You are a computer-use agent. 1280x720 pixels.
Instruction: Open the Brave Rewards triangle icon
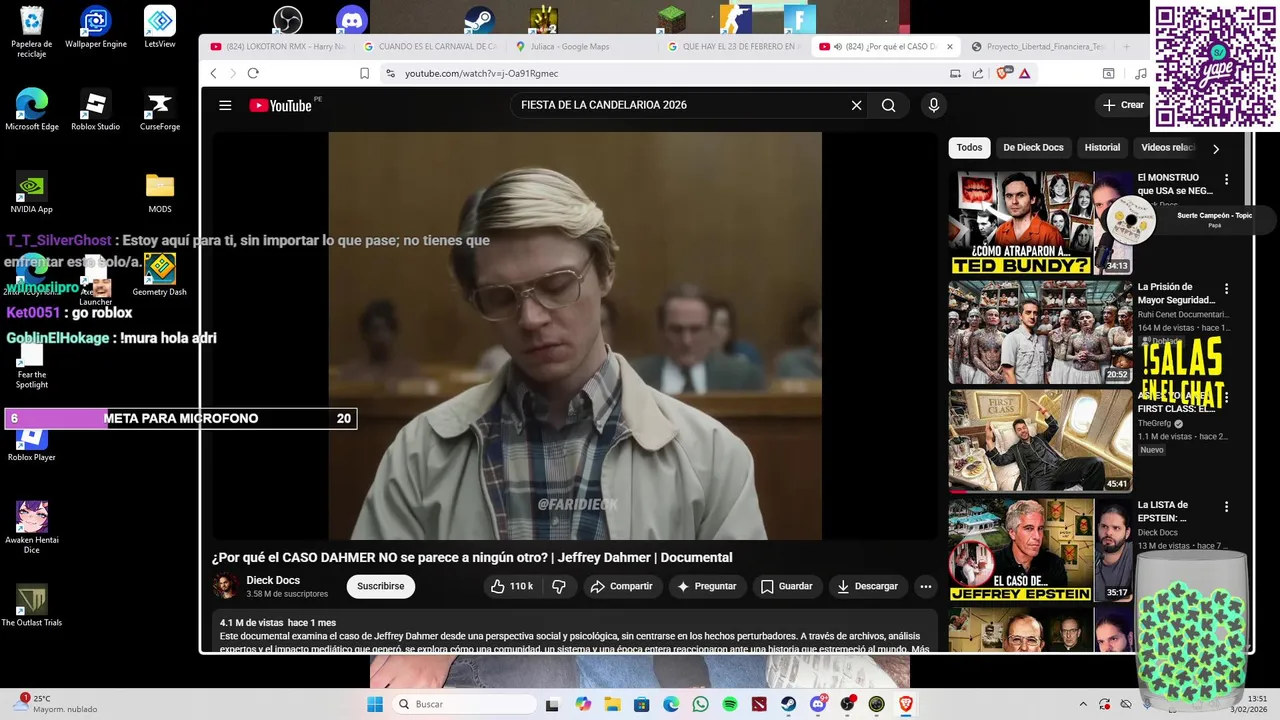tap(1025, 73)
